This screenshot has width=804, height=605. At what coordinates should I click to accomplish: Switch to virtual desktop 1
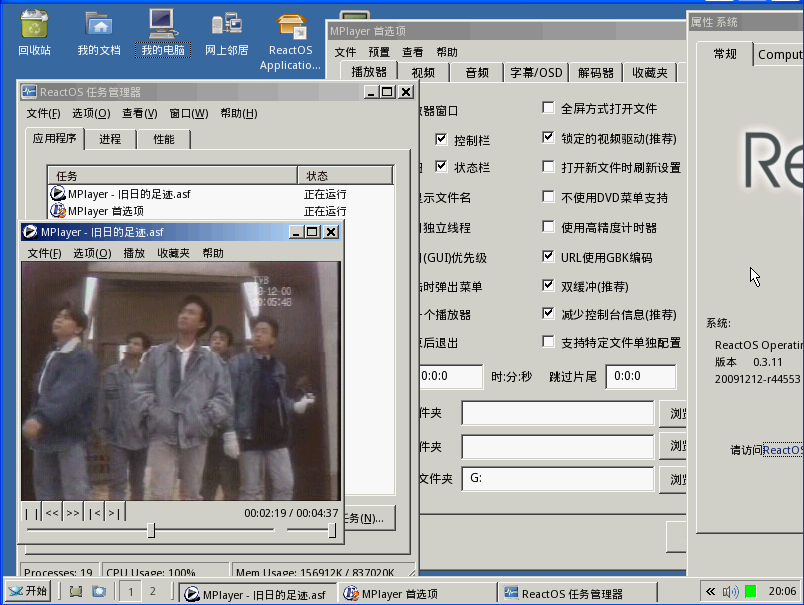[x=130, y=592]
